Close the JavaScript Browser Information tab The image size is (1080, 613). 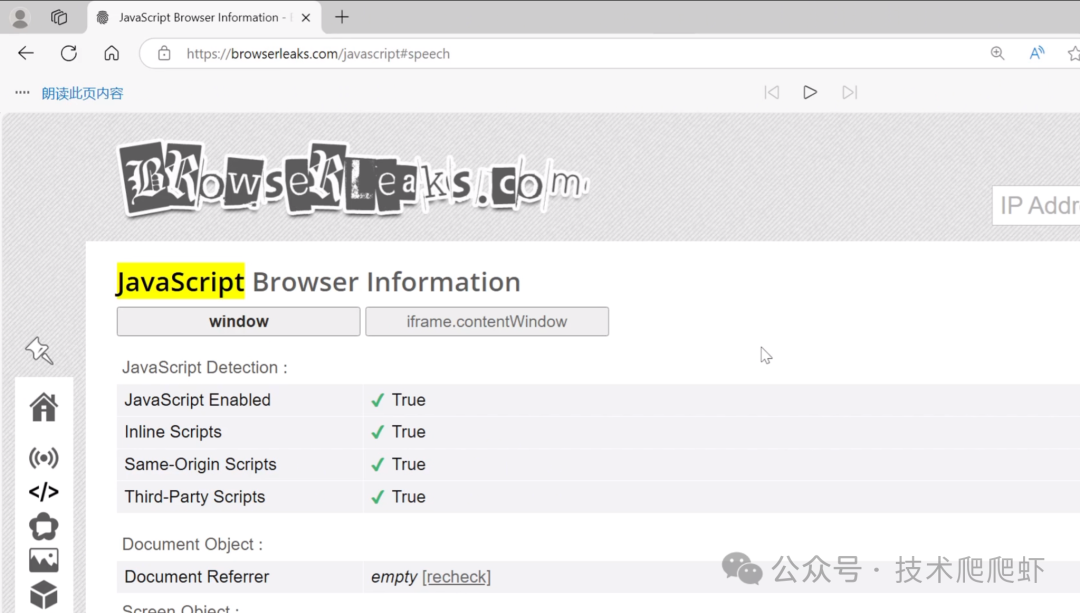coord(306,17)
